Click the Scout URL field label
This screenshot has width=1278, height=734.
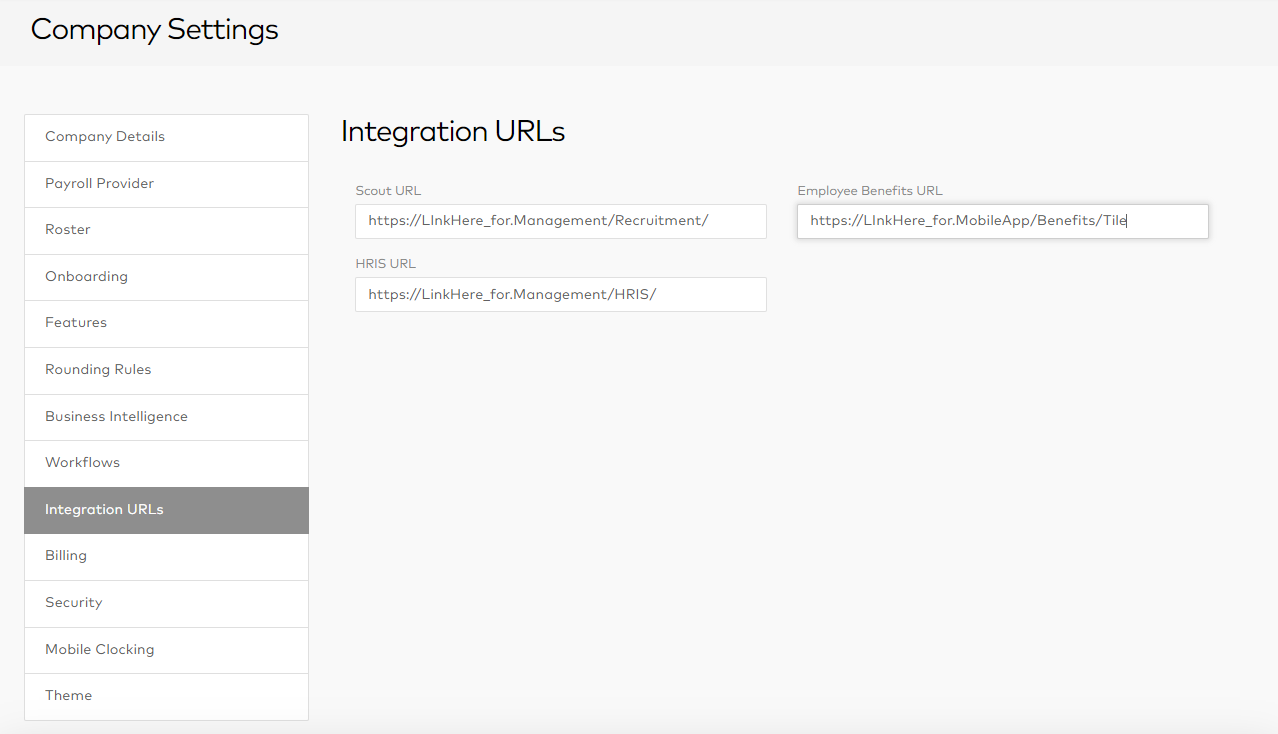pos(388,191)
